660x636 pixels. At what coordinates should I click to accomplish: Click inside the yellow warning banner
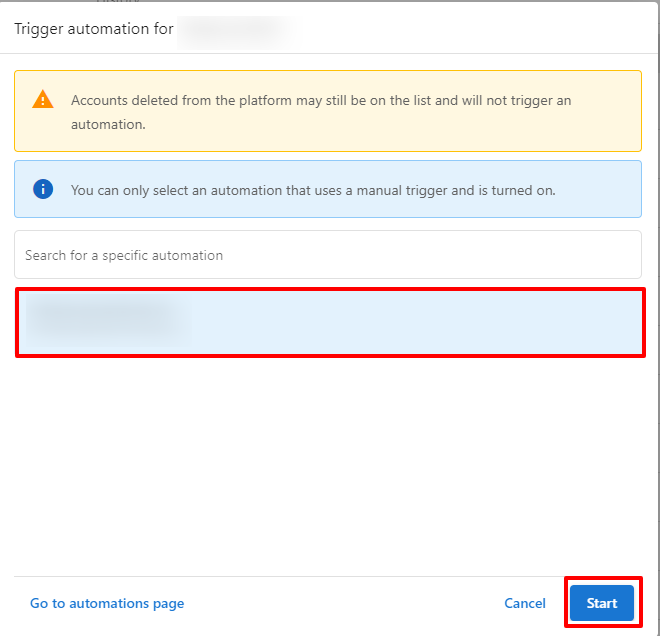click(x=328, y=111)
